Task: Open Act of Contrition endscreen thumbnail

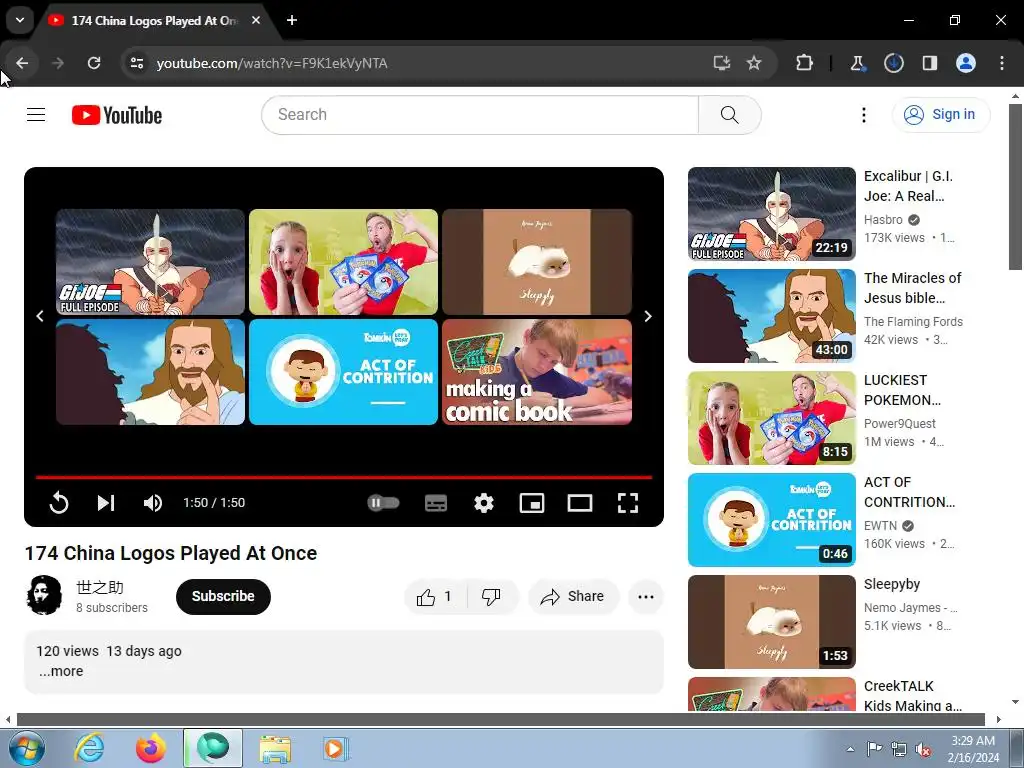Action: click(344, 372)
